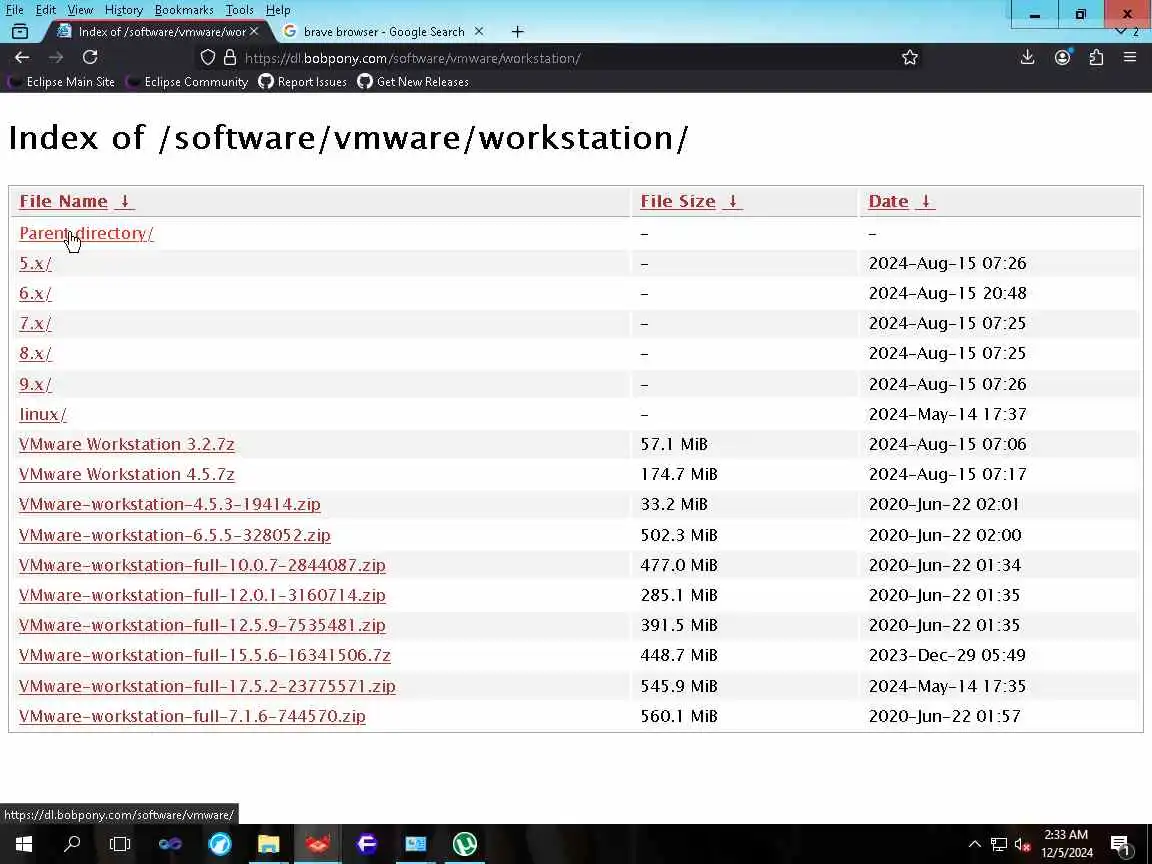Reload the current page
Viewport: 1152px width, 864px height.
tap(90, 57)
